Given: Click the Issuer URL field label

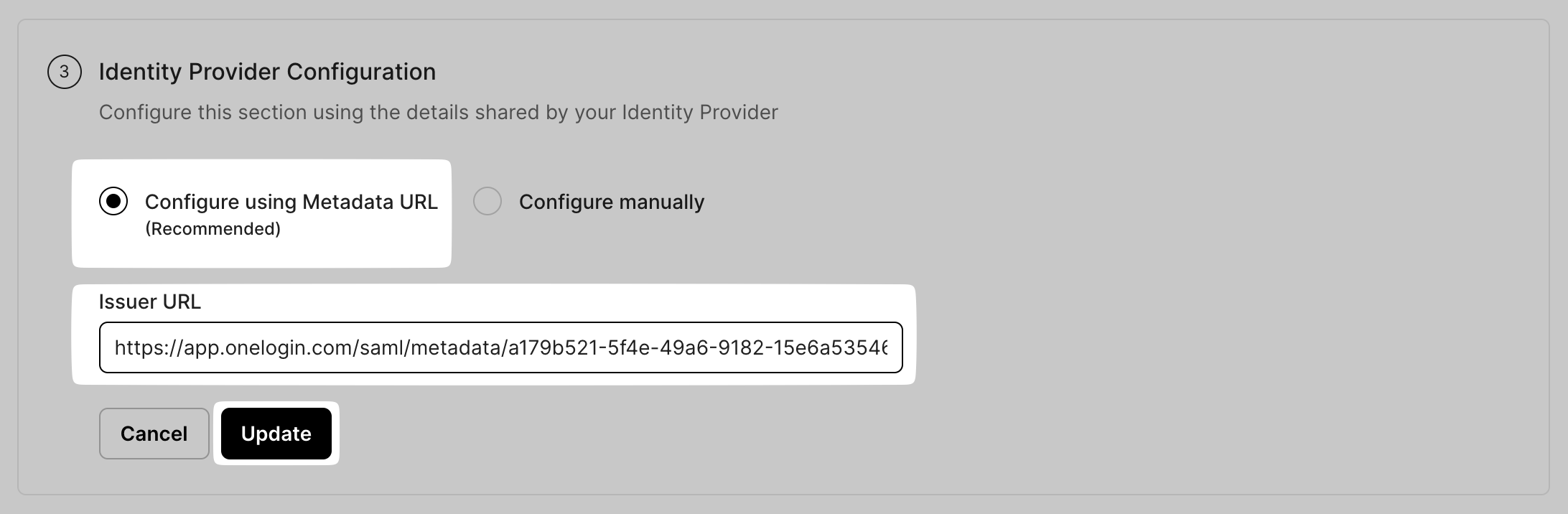Looking at the screenshot, I should pyautogui.click(x=149, y=302).
